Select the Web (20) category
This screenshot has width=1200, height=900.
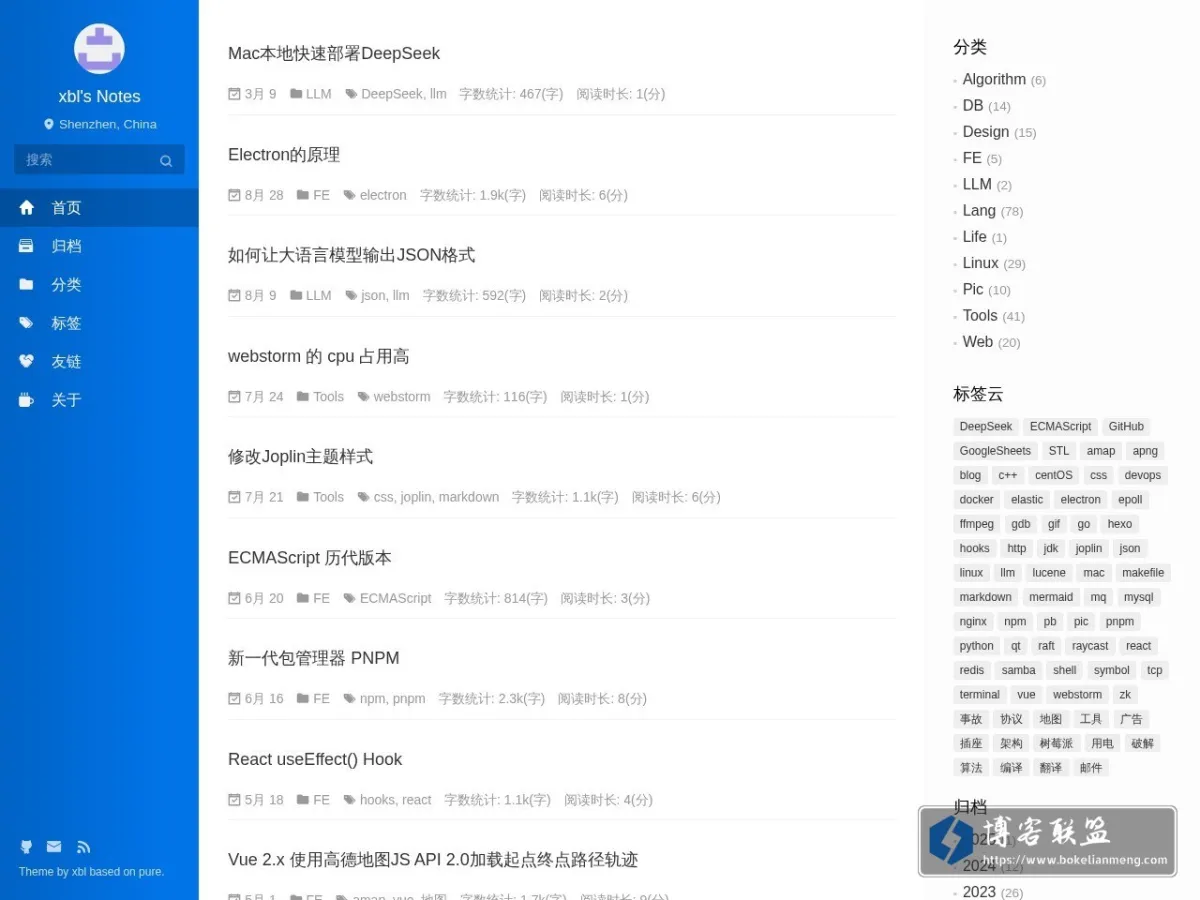click(978, 342)
